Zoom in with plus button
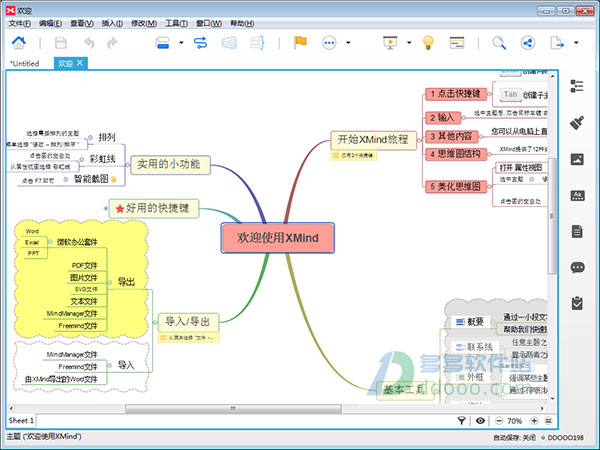Viewport: 600px width, 450px height. 534,421
